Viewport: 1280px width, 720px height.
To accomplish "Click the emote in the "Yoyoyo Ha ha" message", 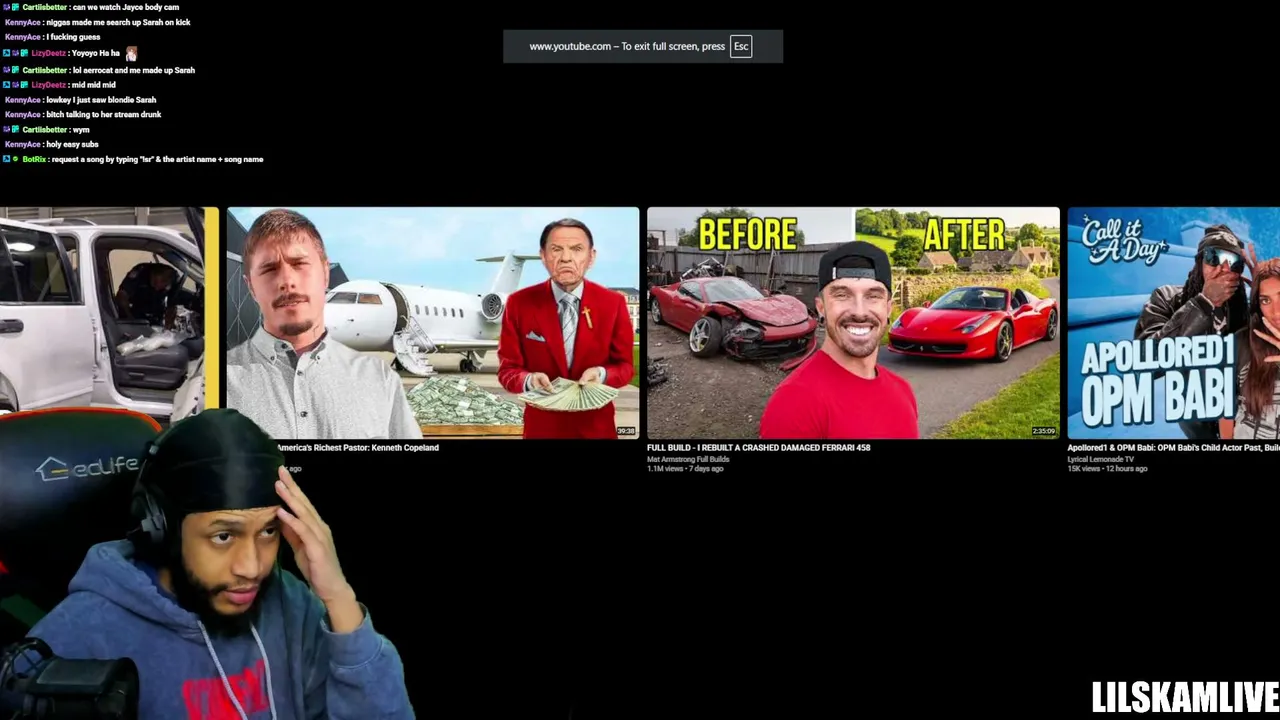I will 131,53.
